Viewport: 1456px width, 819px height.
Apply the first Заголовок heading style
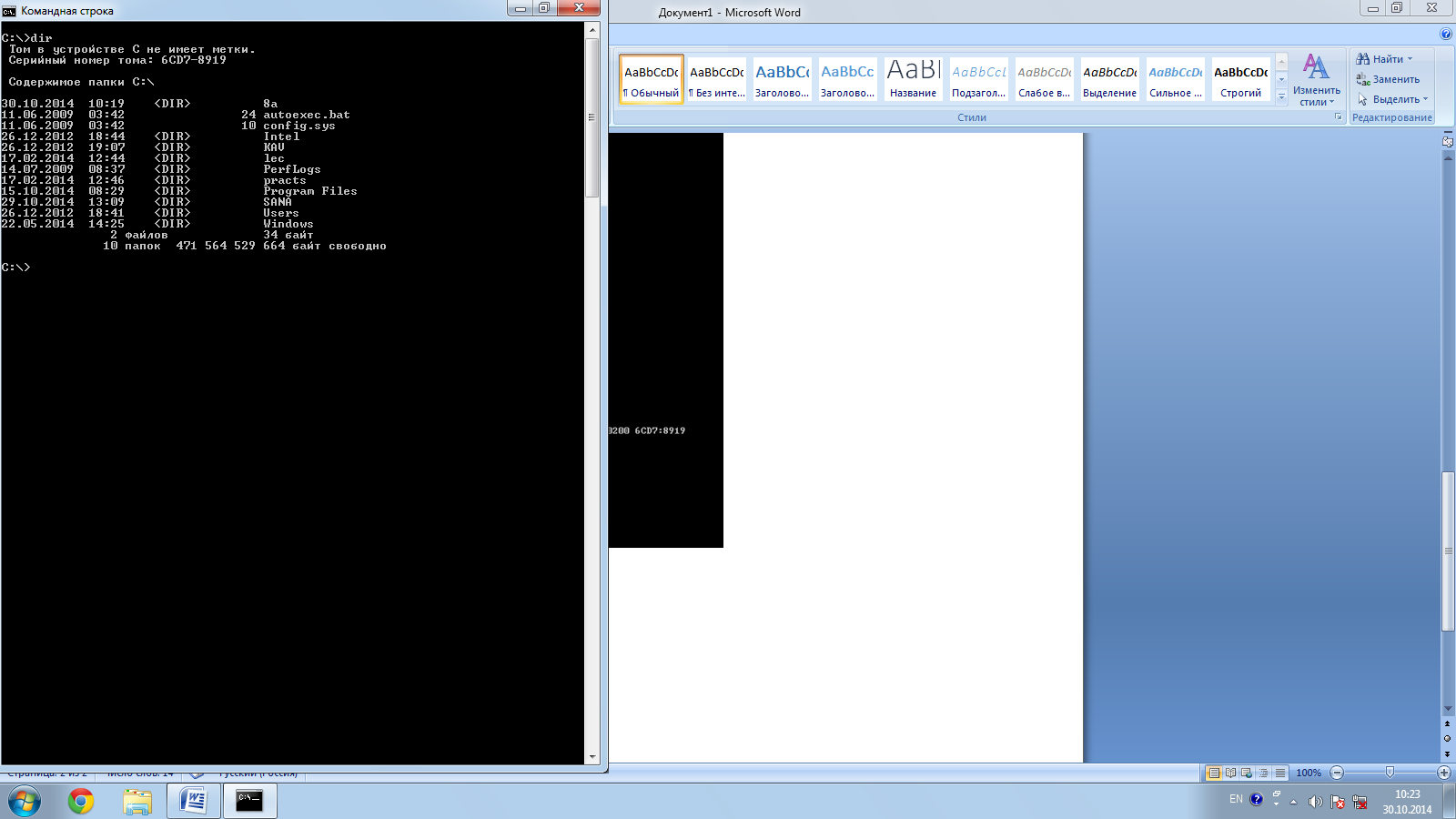point(782,79)
